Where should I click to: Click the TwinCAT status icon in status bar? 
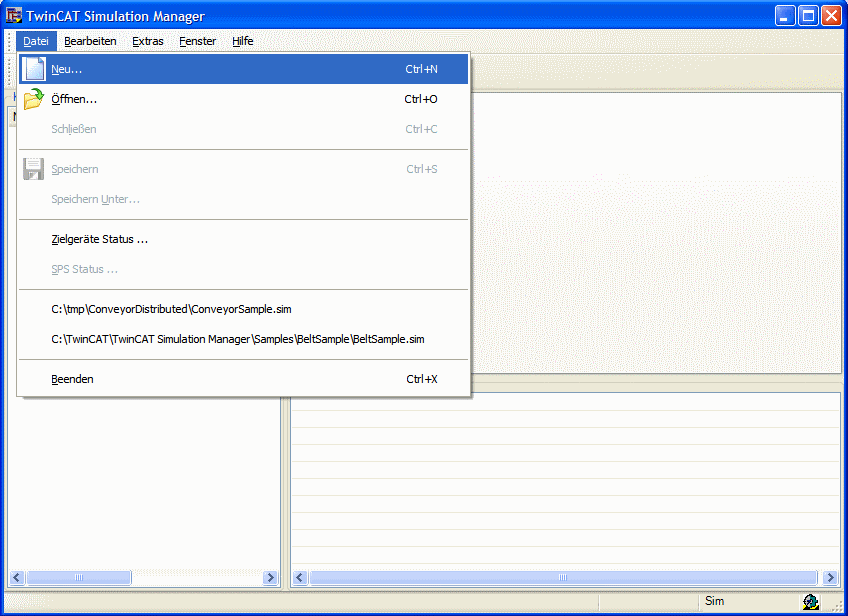(811, 601)
